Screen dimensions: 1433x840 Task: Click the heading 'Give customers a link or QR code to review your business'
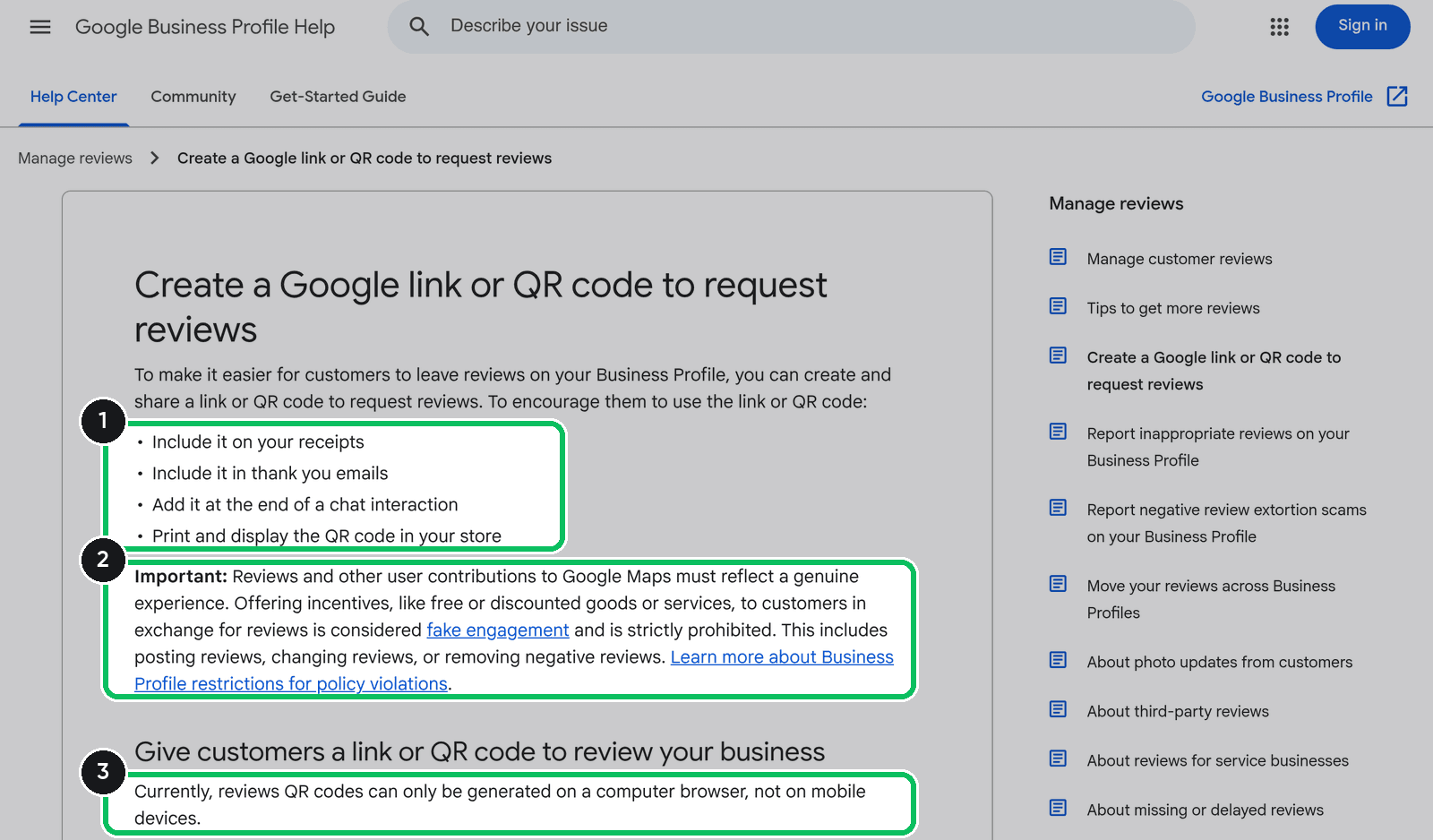[x=479, y=751]
